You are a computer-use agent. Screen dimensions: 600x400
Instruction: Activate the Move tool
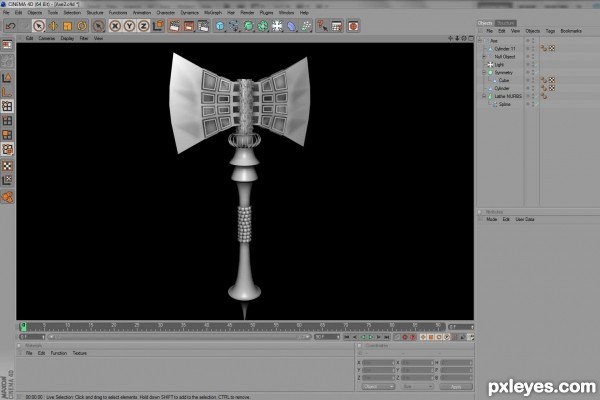click(x=53, y=26)
